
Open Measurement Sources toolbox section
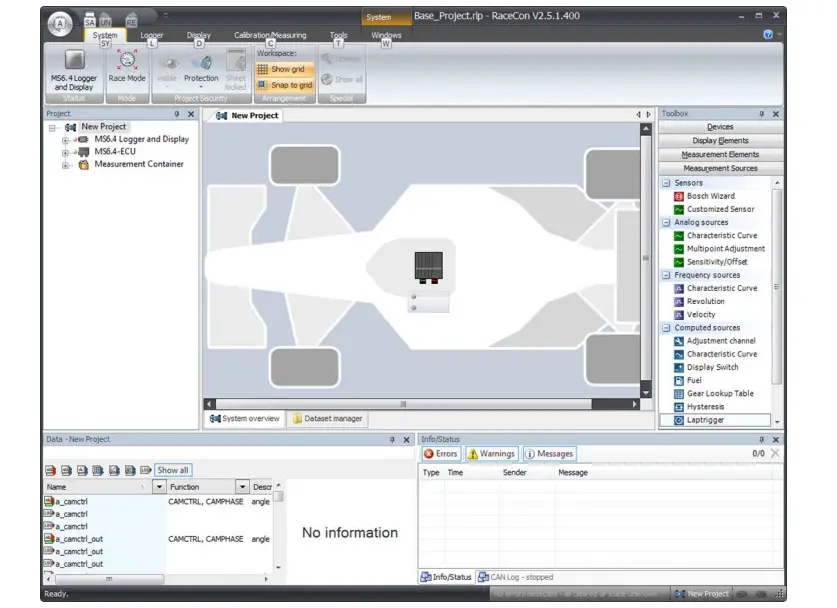[720, 168]
